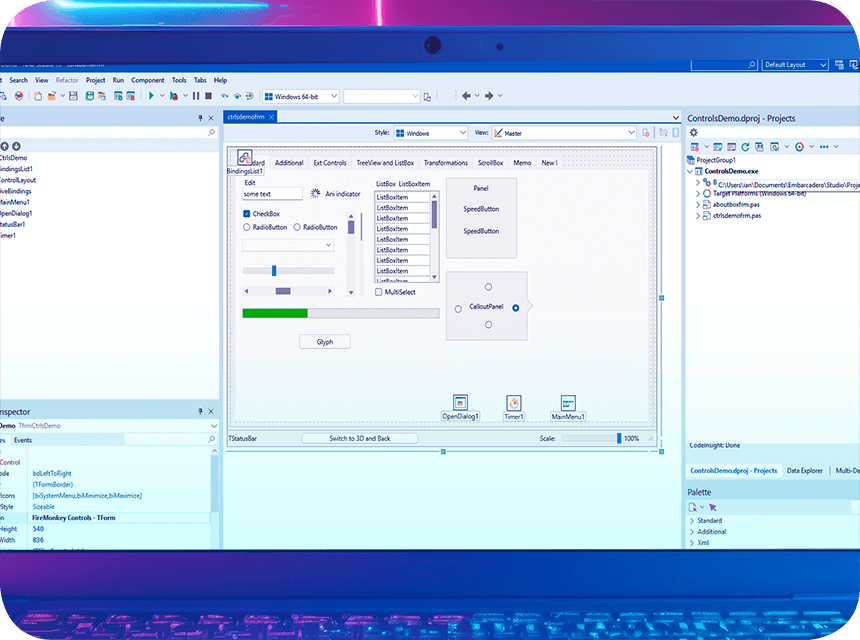Switch to the Ext Controls tab
This screenshot has width=860, height=640.
tap(330, 163)
